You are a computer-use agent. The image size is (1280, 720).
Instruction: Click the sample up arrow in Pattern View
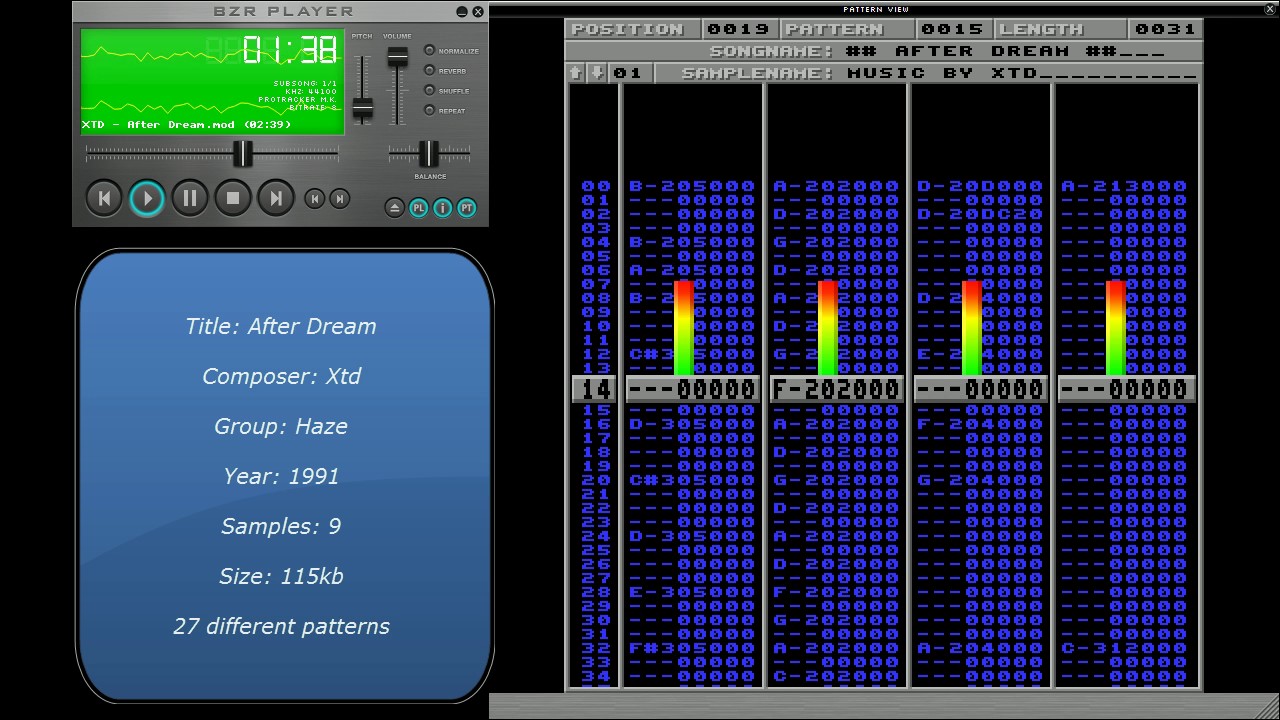(575, 73)
